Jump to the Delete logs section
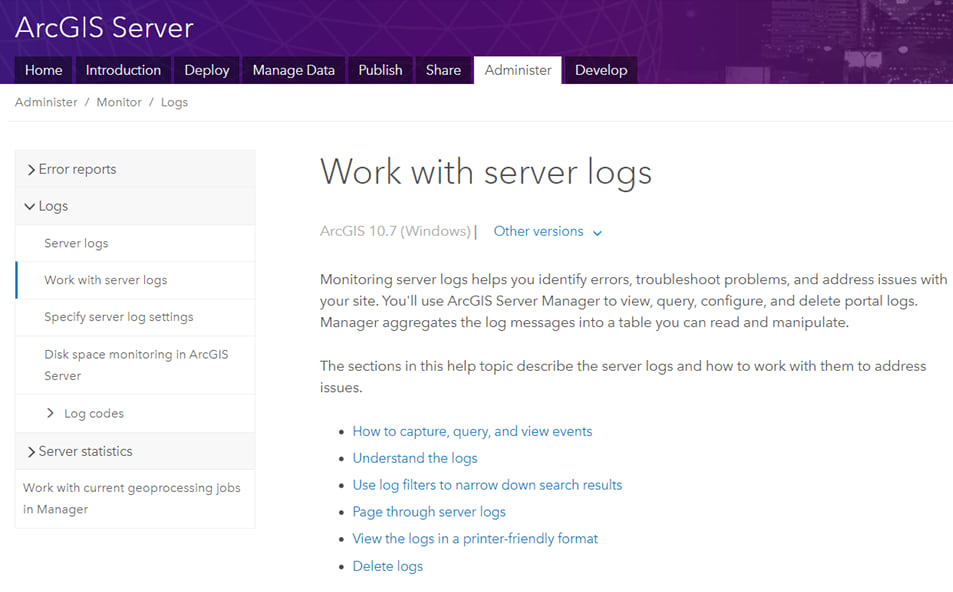This screenshot has width=953, height=592. point(388,566)
